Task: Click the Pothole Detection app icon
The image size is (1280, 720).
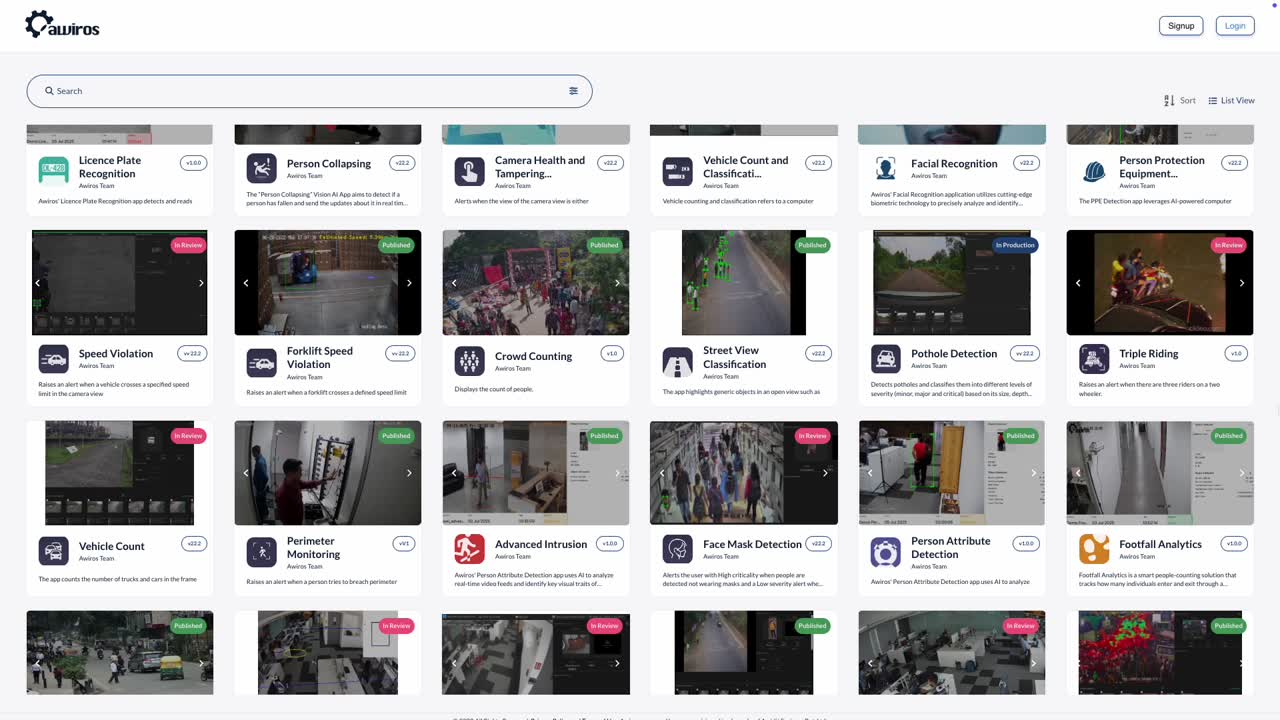Action: click(x=885, y=359)
